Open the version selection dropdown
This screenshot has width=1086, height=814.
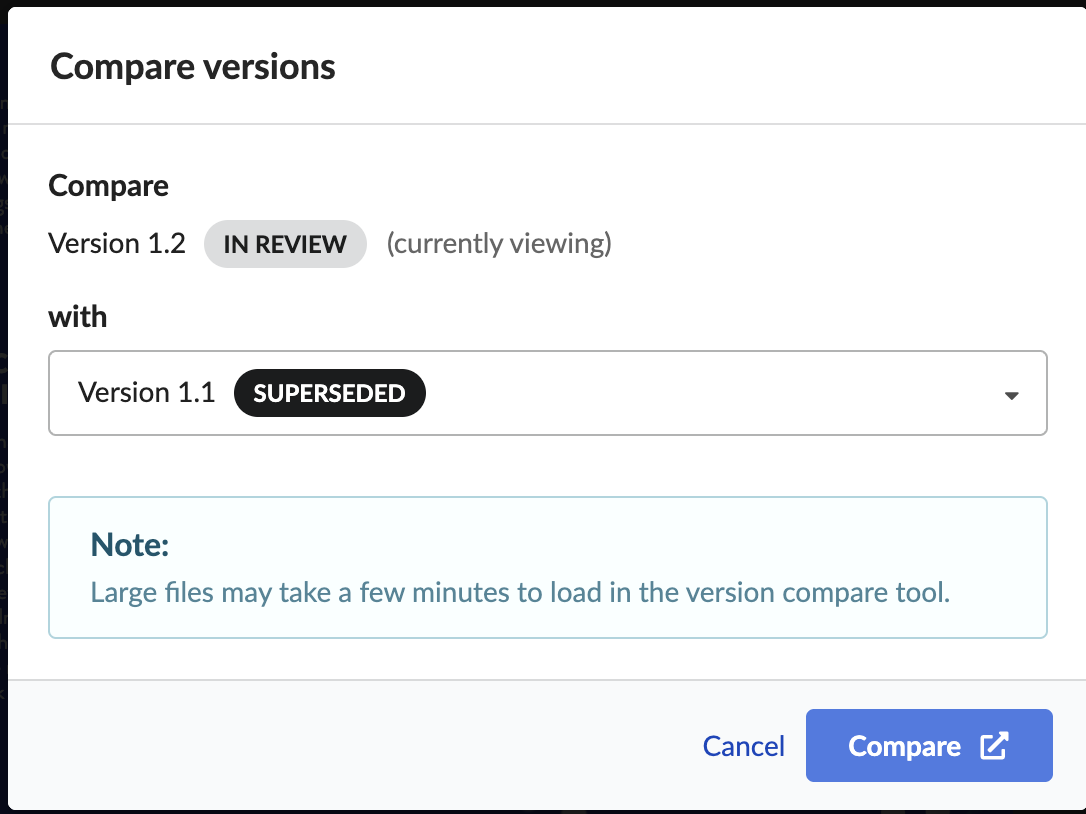[x=547, y=393]
